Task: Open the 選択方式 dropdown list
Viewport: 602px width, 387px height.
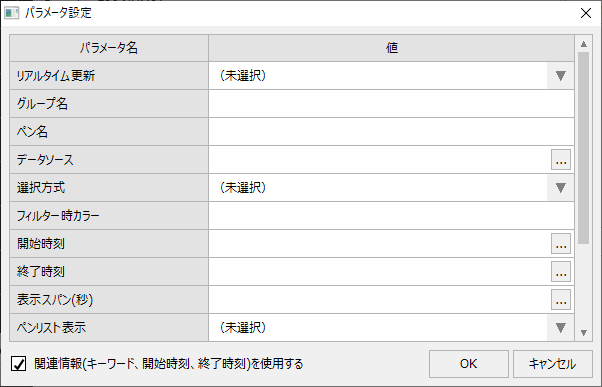Action: point(561,188)
